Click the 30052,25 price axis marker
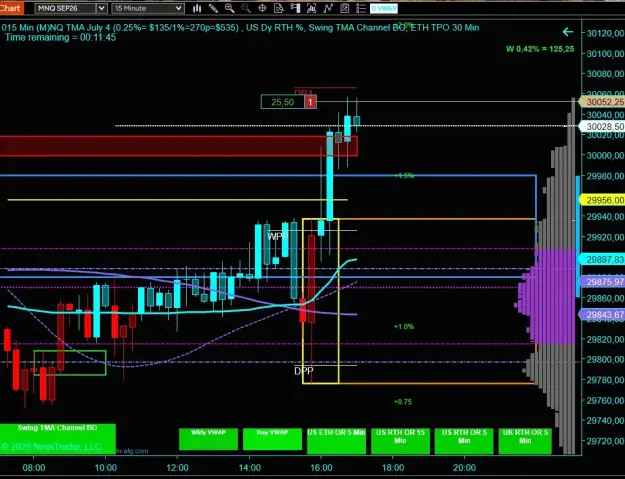 coord(603,102)
